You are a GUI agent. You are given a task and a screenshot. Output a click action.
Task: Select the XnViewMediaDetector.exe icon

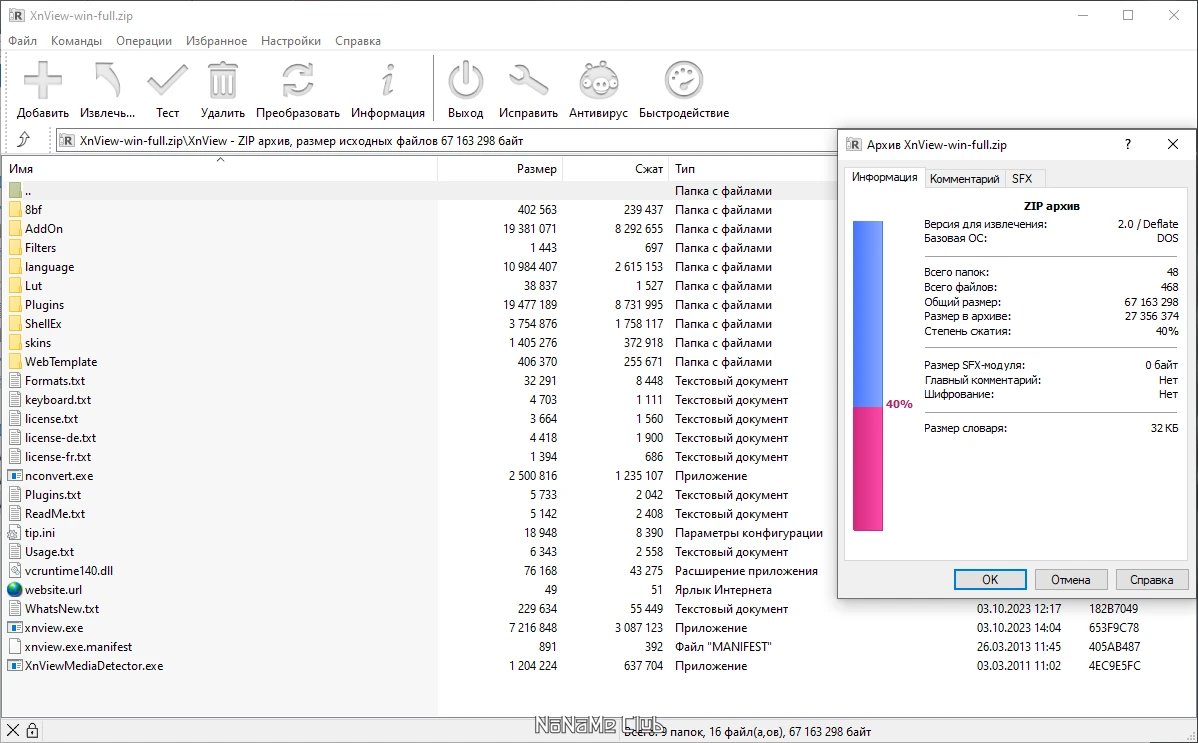(15, 666)
